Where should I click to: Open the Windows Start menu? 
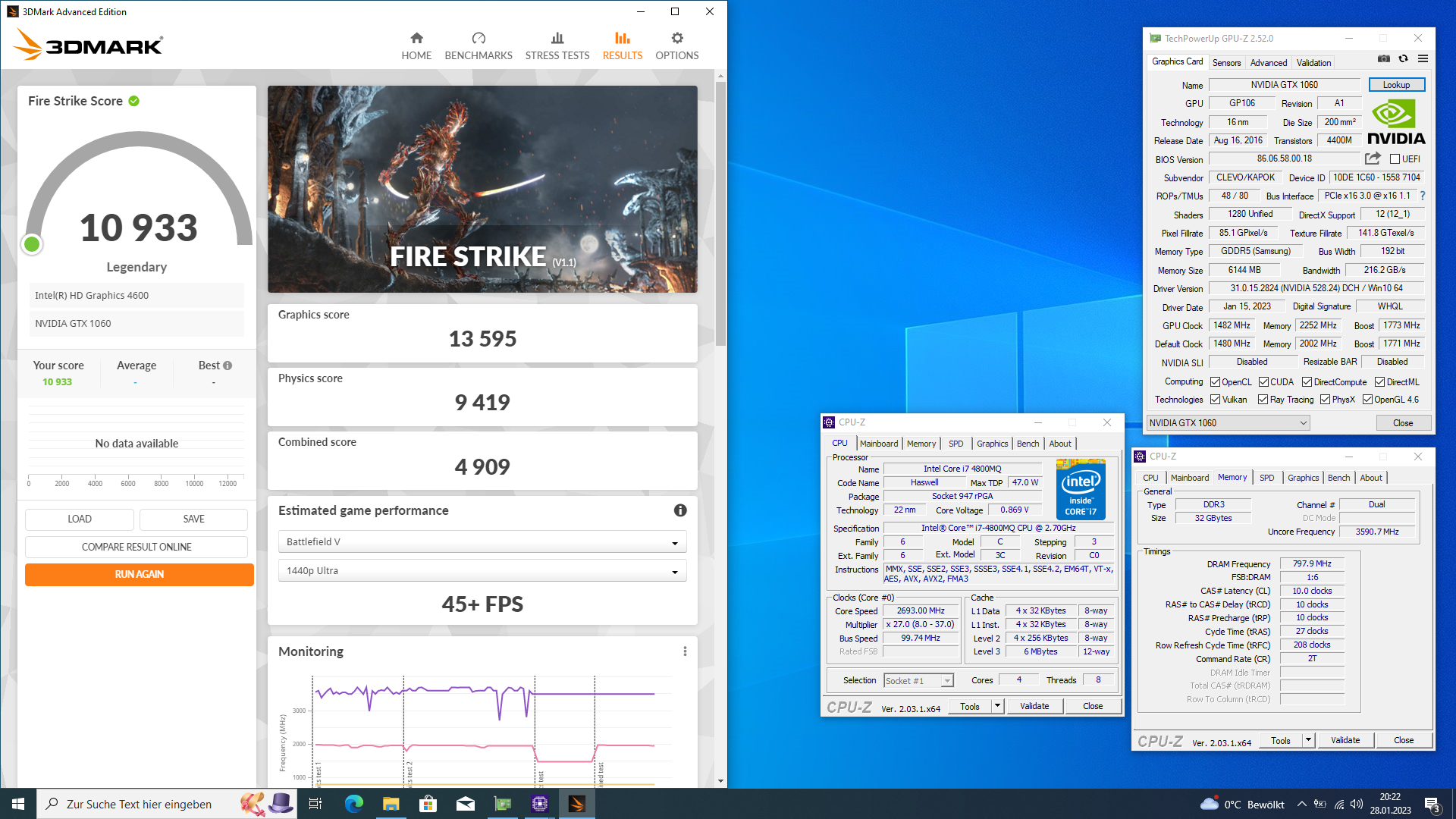tap(18, 804)
